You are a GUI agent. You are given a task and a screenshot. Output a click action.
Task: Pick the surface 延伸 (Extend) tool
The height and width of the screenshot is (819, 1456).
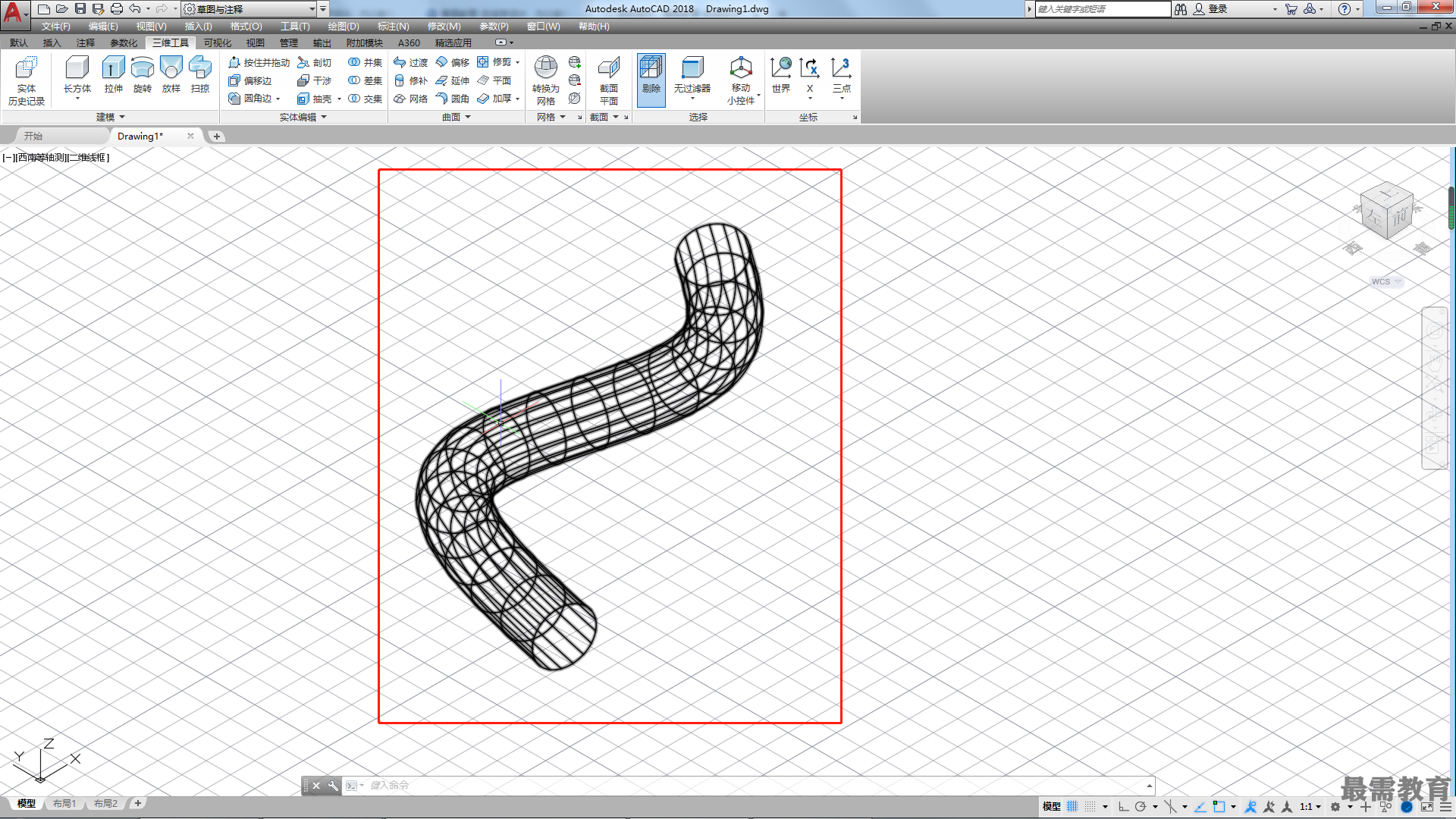coord(453,80)
